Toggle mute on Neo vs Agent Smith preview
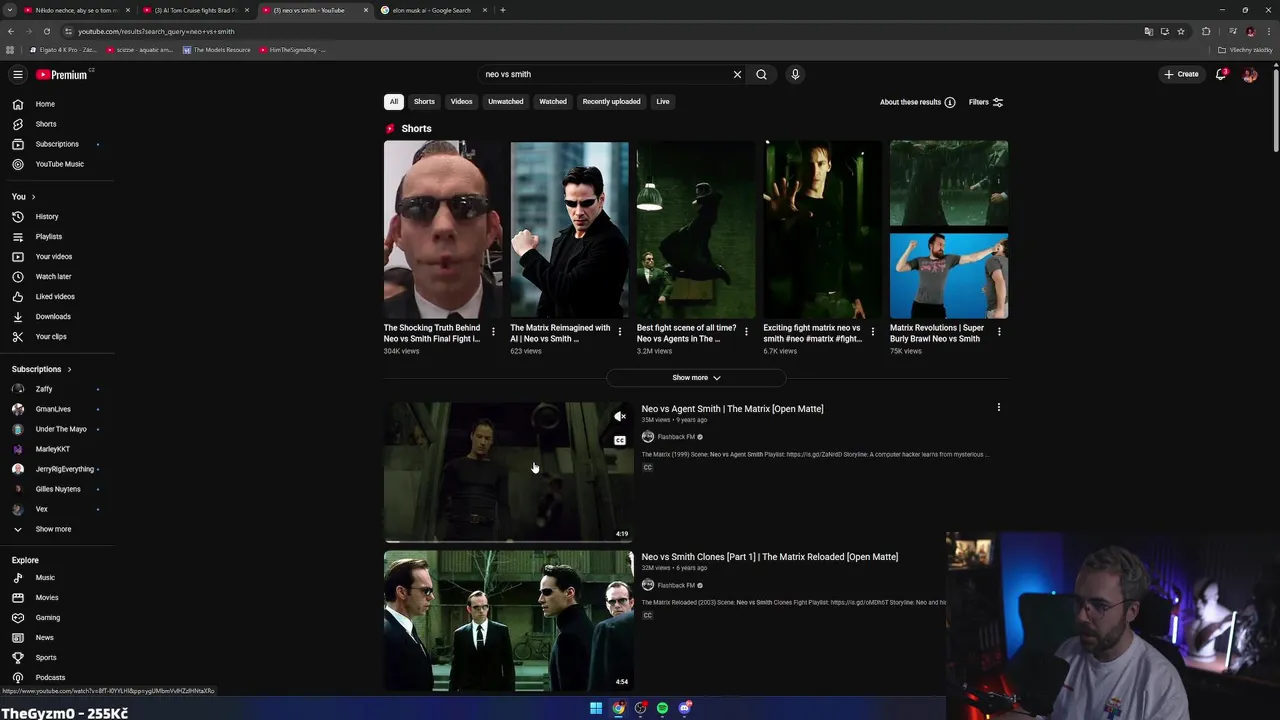Screen dimensions: 1280x720 point(620,416)
